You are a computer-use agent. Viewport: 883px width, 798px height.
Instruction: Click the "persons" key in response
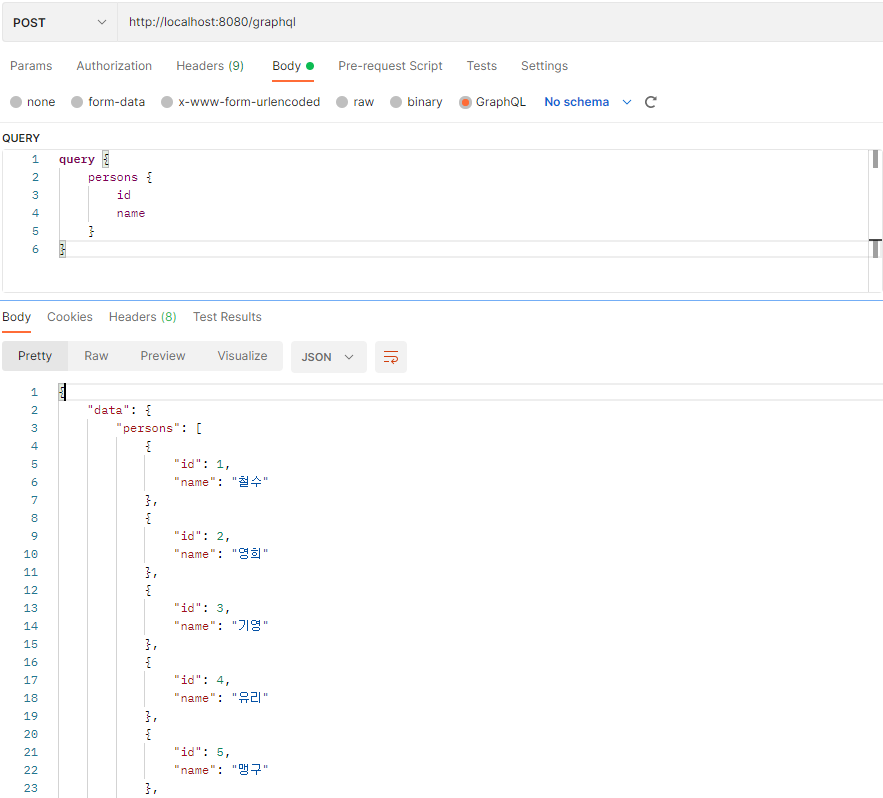[x=148, y=429]
